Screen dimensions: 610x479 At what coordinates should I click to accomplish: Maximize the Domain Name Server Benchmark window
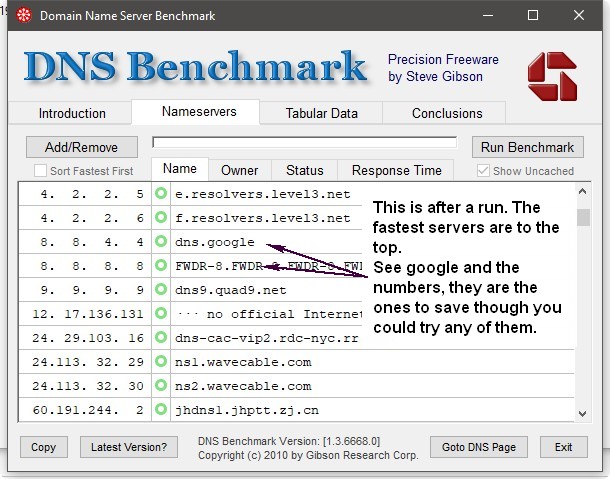point(533,16)
